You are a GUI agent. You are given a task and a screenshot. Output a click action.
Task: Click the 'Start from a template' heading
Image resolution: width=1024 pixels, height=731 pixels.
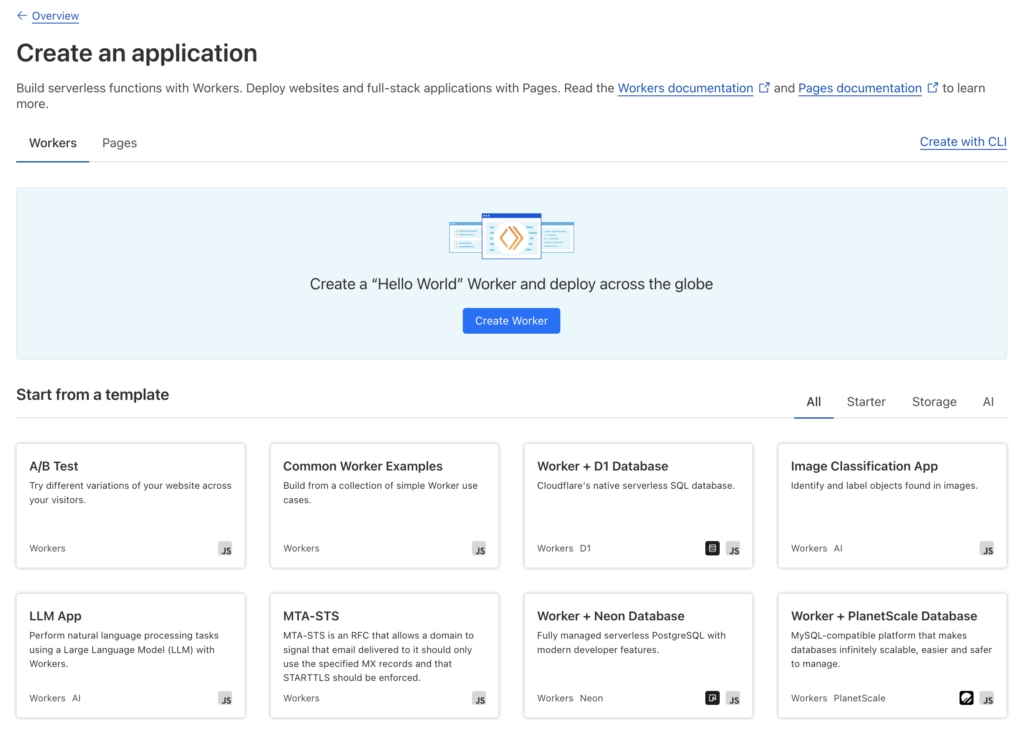93,395
